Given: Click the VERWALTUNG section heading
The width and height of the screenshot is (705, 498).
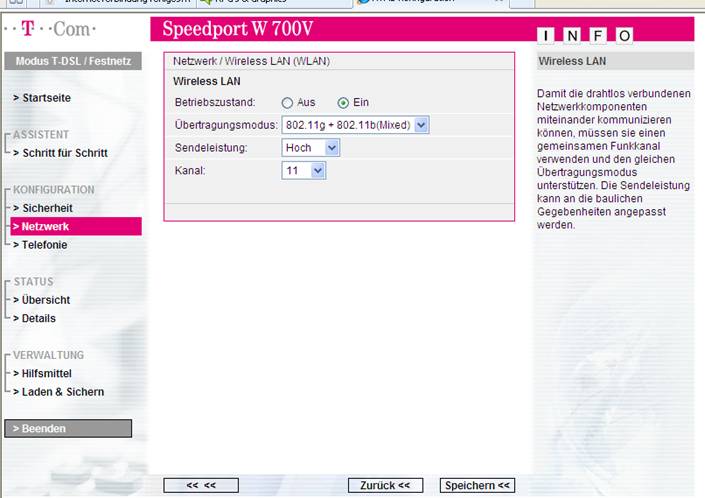Looking at the screenshot, I should click(48, 355).
